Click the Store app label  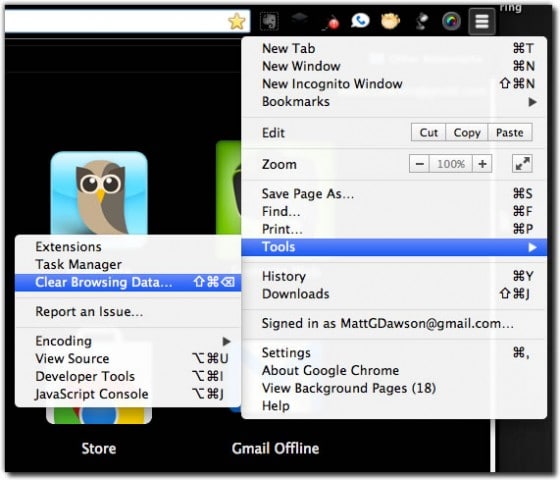tap(99, 449)
